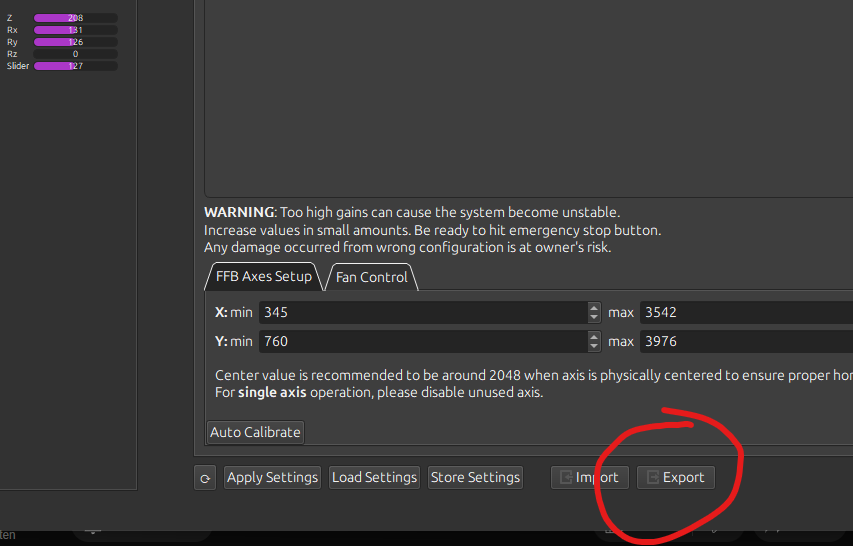Click the Auto Calibrate button
853x546 pixels.
point(255,432)
